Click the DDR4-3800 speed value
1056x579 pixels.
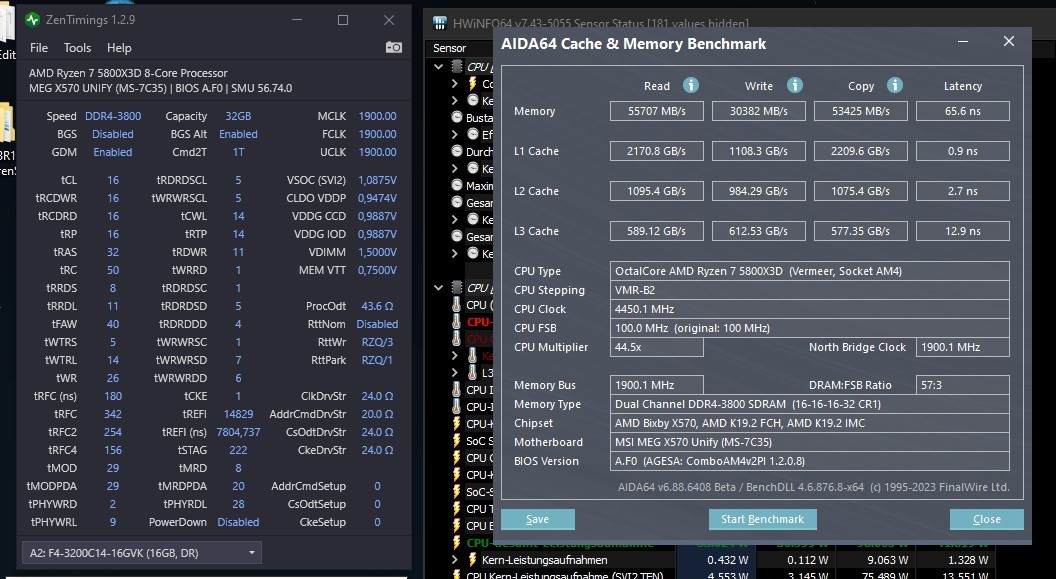coord(113,116)
